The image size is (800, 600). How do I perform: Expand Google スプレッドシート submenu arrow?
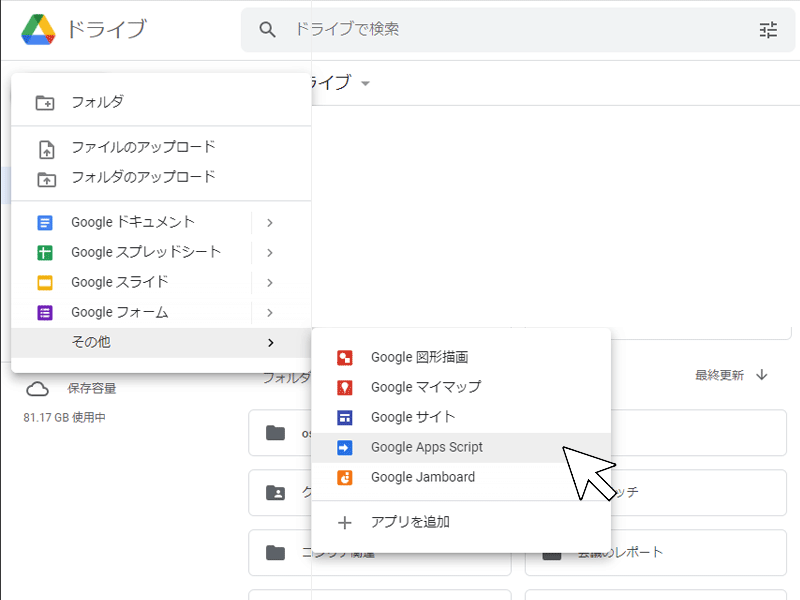tap(270, 253)
